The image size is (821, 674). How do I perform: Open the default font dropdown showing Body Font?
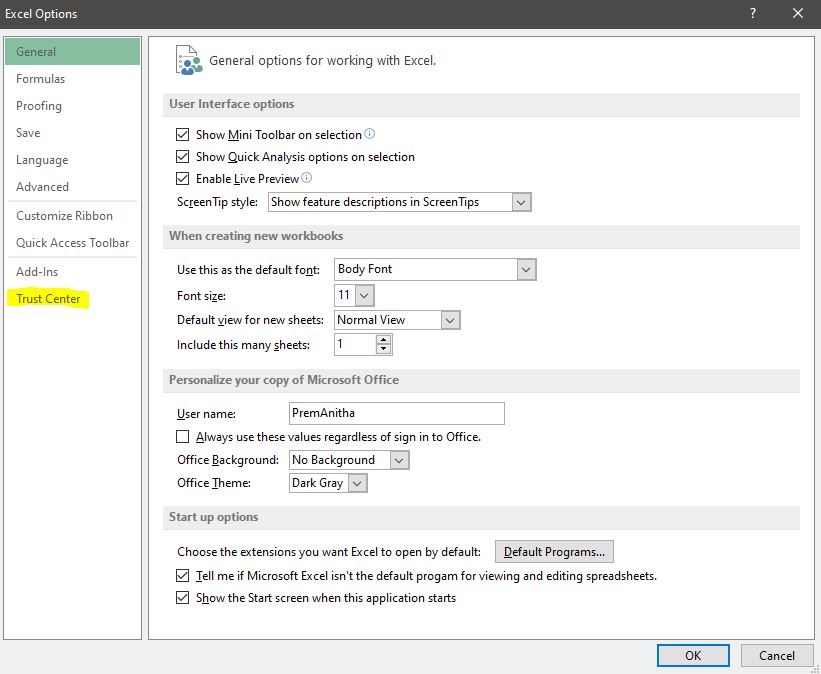[525, 268]
